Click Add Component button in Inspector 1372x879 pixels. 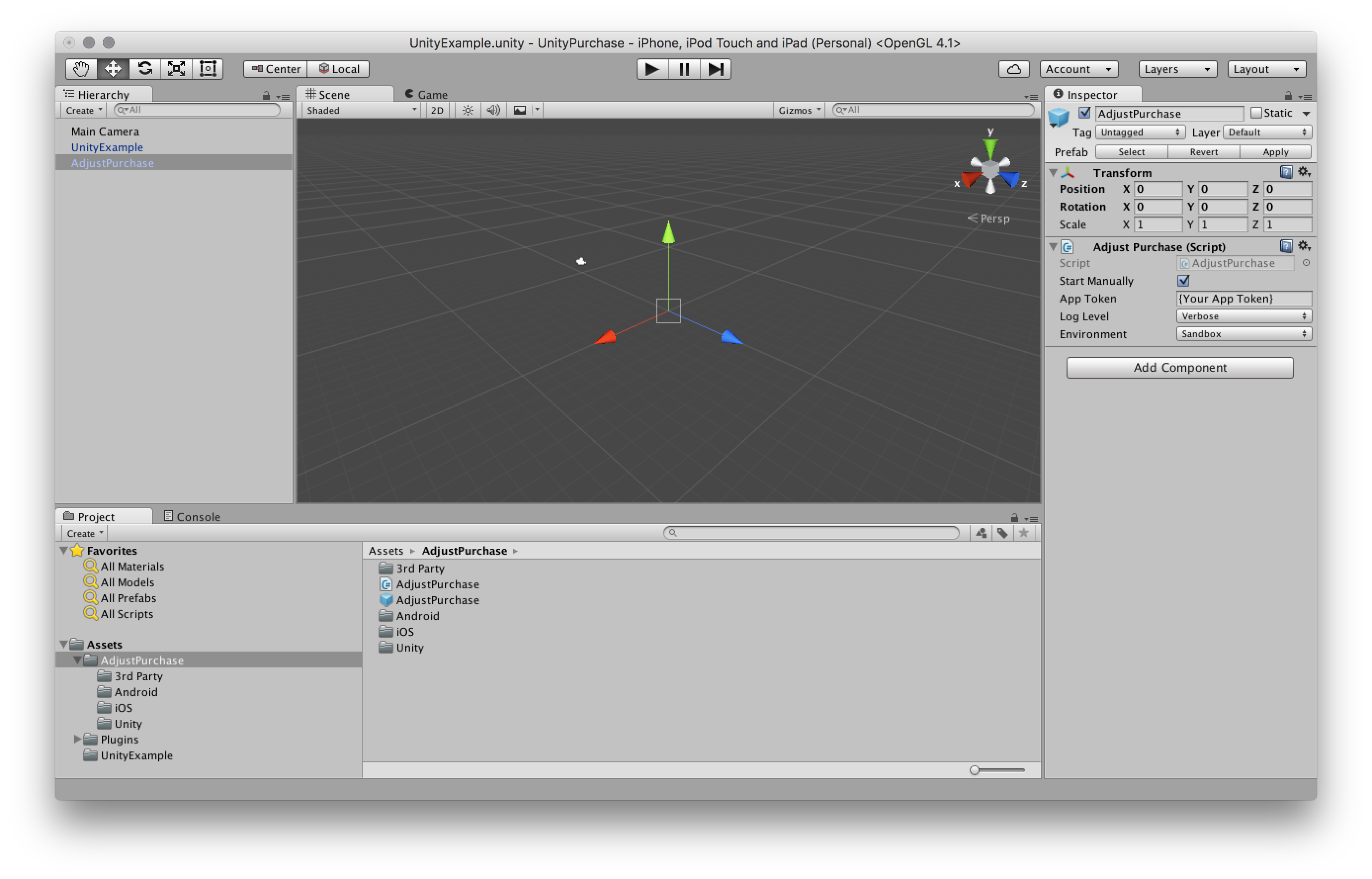[1180, 367]
